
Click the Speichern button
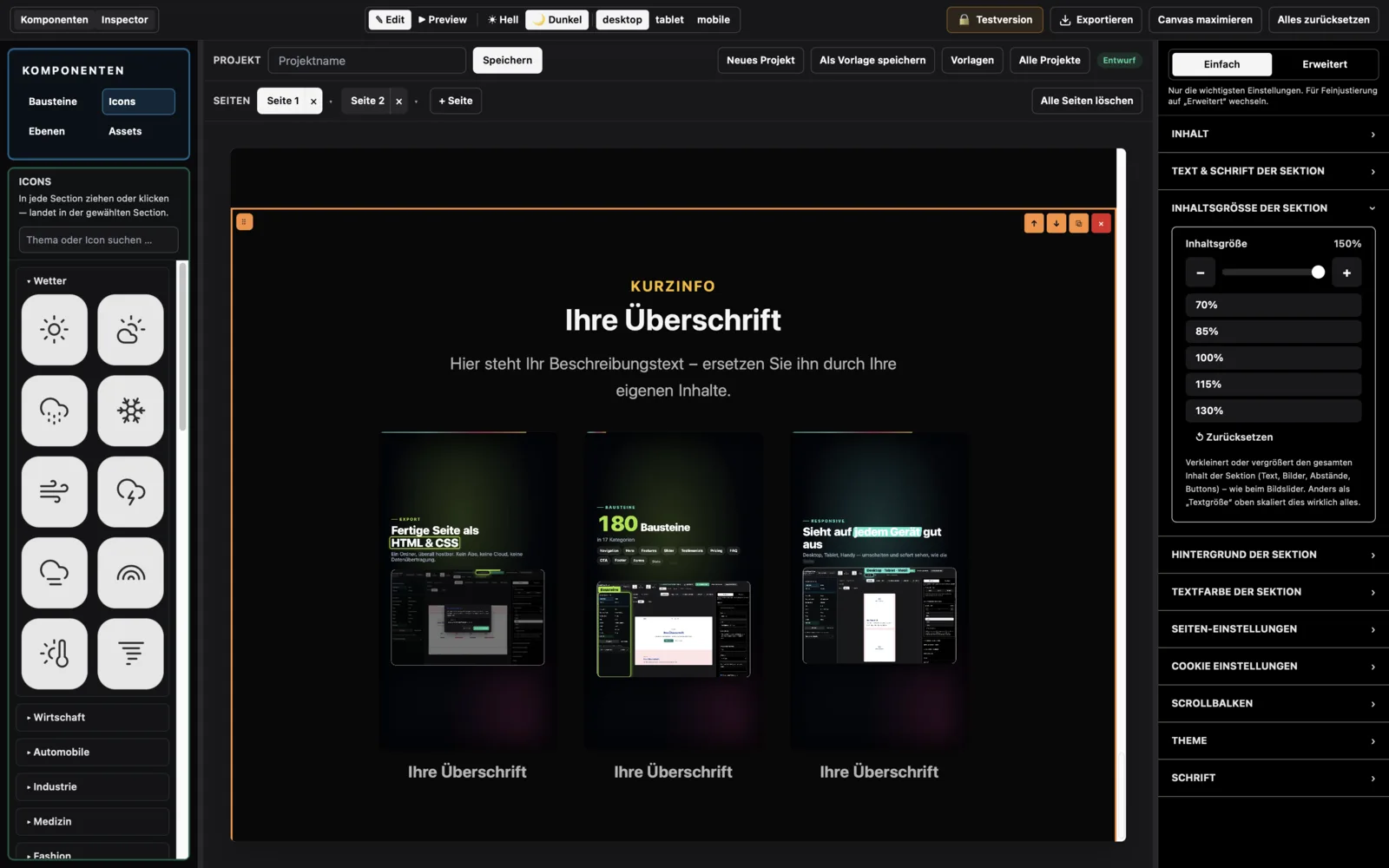pyautogui.click(x=507, y=61)
